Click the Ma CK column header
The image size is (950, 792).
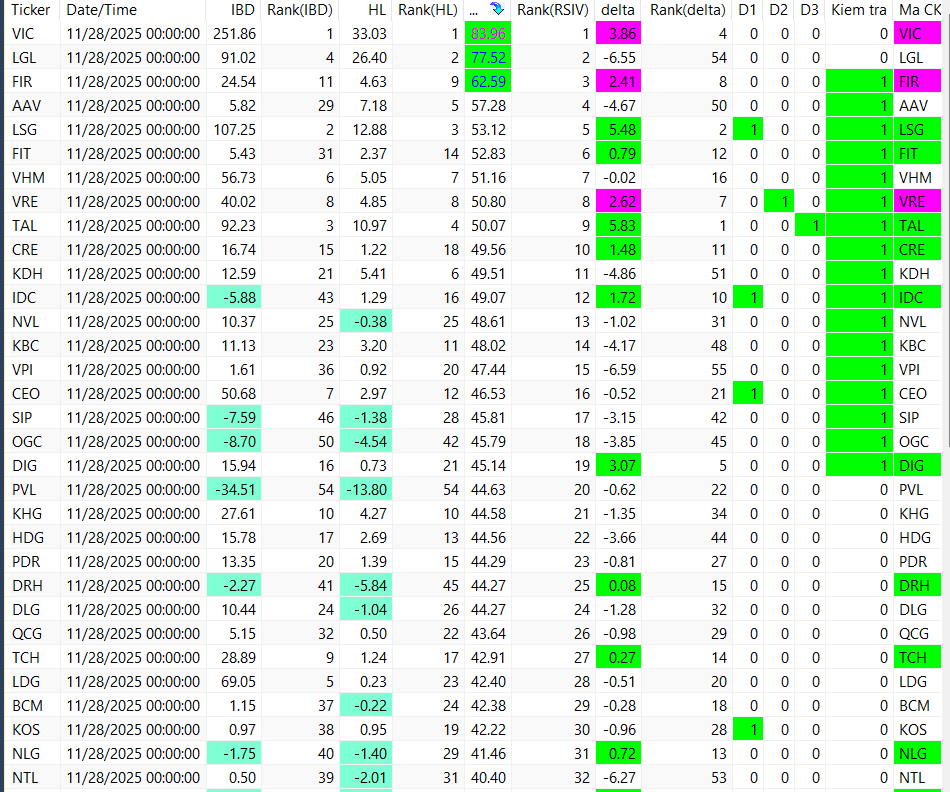pos(920,10)
